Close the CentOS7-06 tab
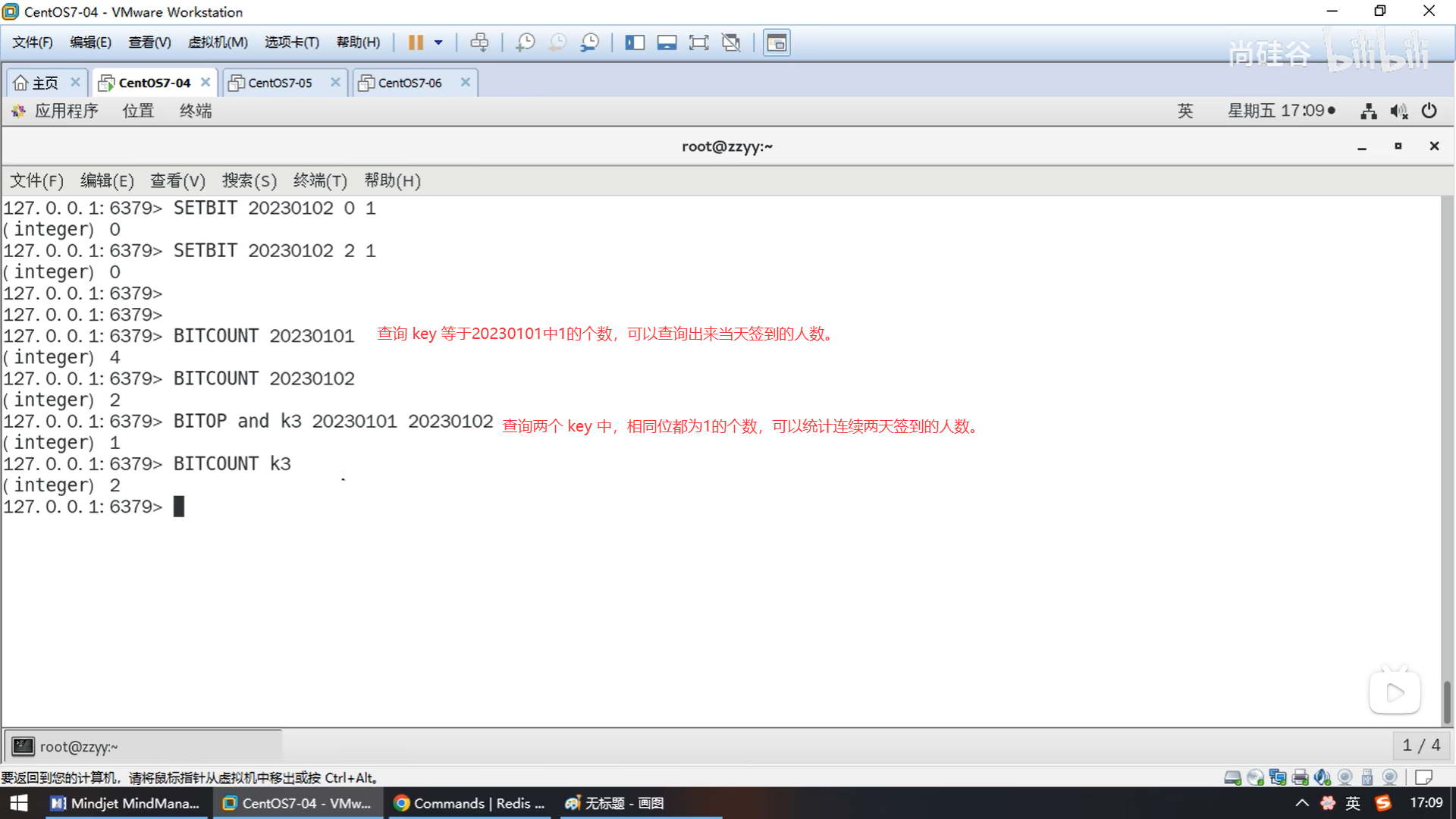Image resolution: width=1456 pixels, height=819 pixels. click(x=466, y=82)
